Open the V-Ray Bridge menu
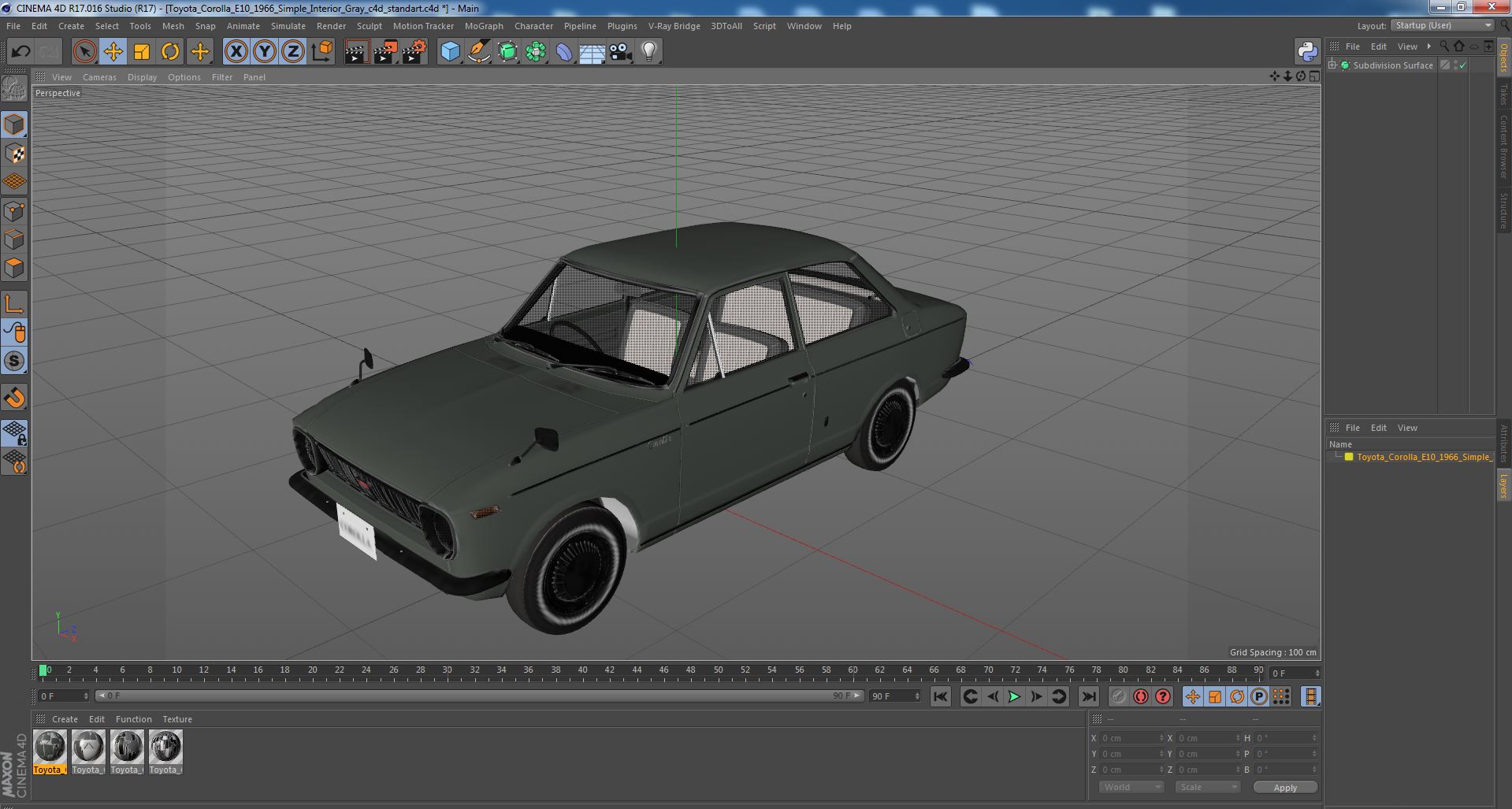This screenshot has height=809, width=1512. [x=674, y=26]
